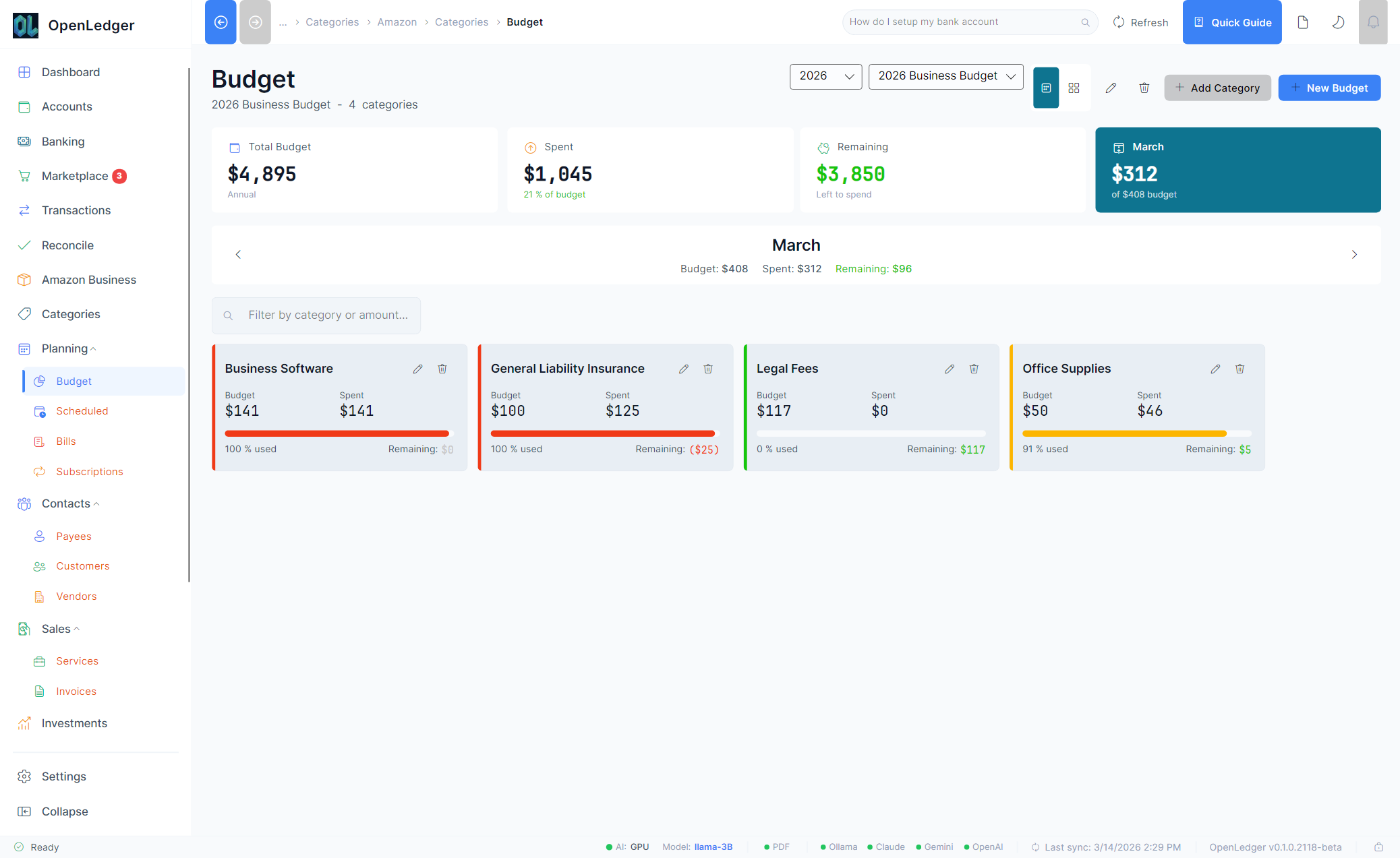Edit the Business Software budget category

(x=418, y=369)
